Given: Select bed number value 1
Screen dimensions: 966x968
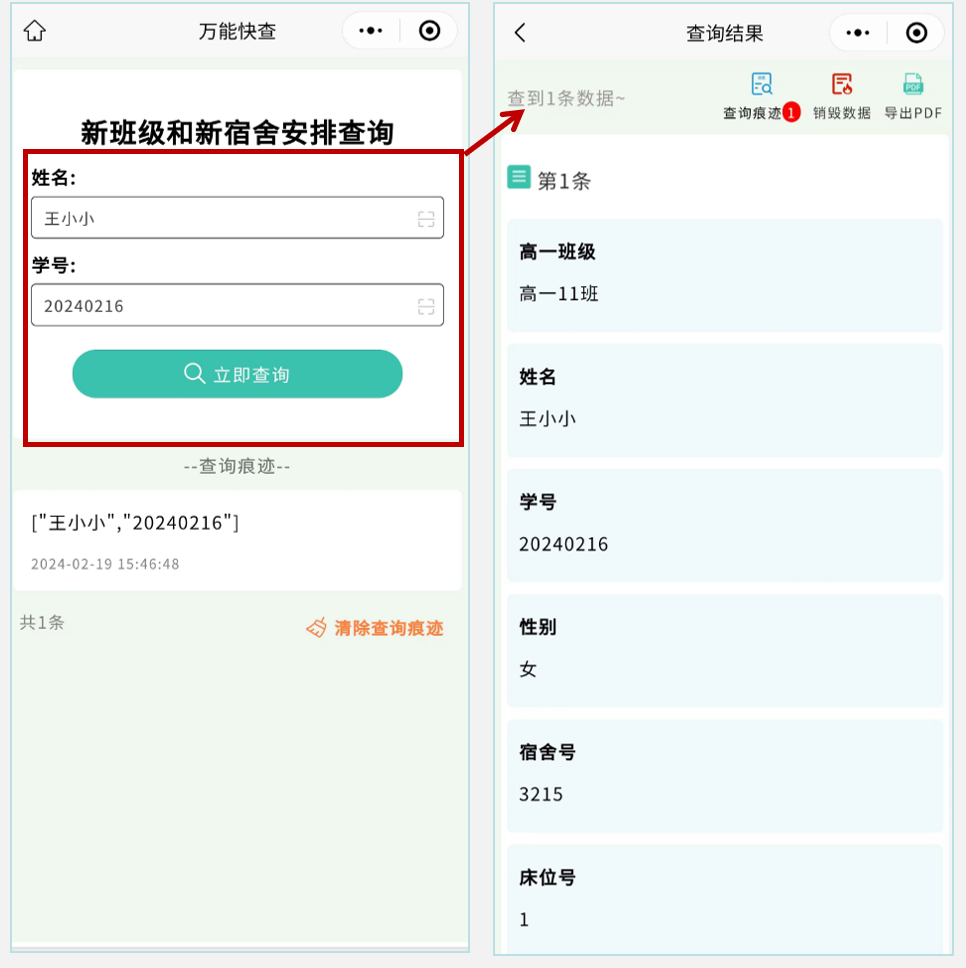Looking at the screenshot, I should click(524, 920).
